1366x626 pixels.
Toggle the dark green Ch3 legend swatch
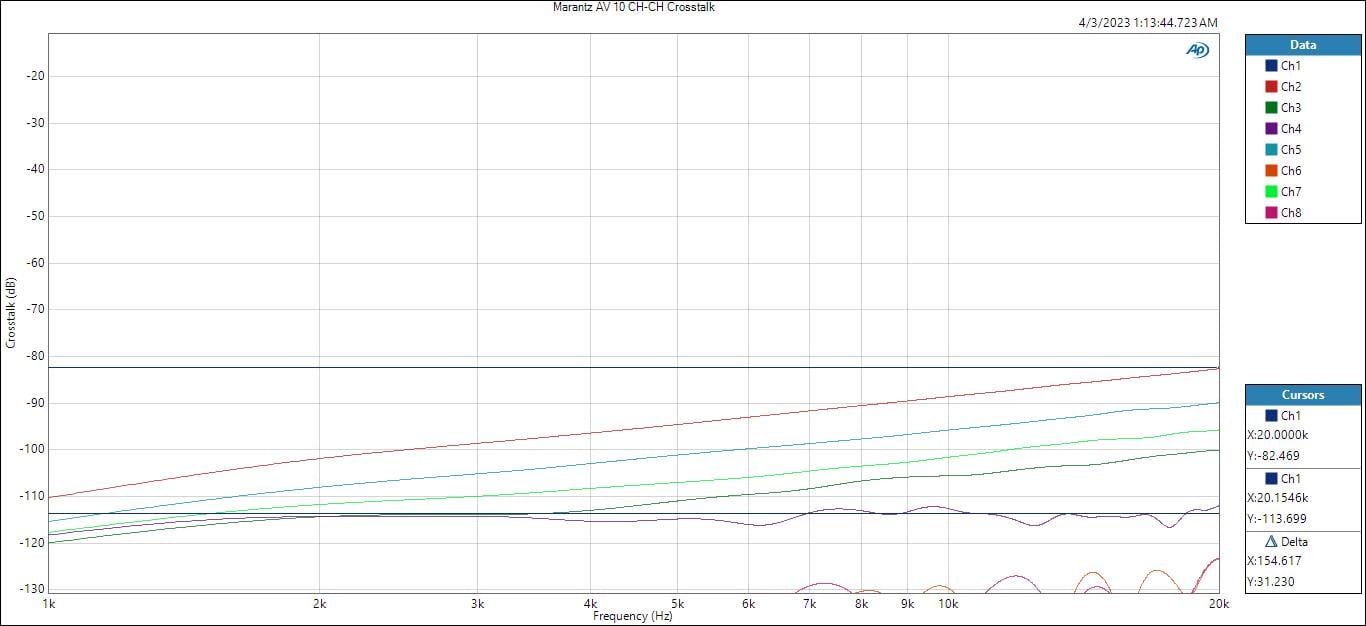click(1271, 108)
